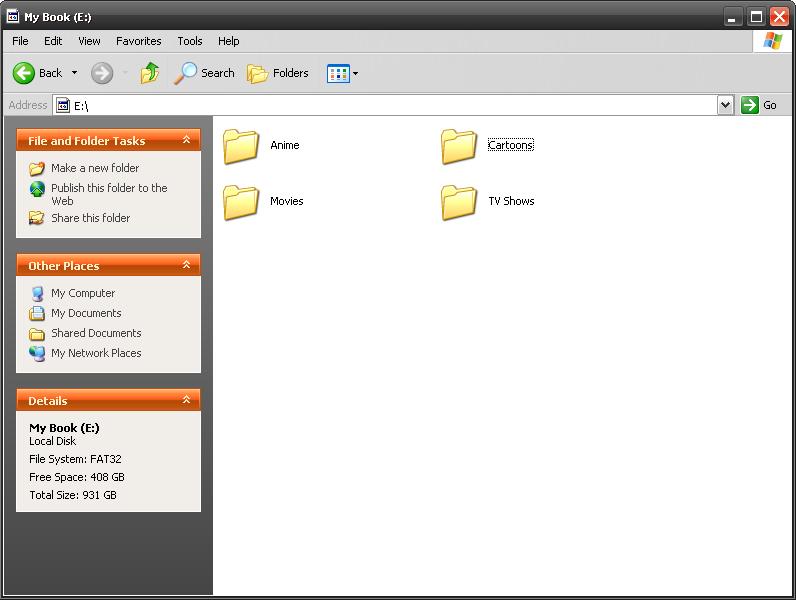Click the green Back arrow icon

click(24, 73)
